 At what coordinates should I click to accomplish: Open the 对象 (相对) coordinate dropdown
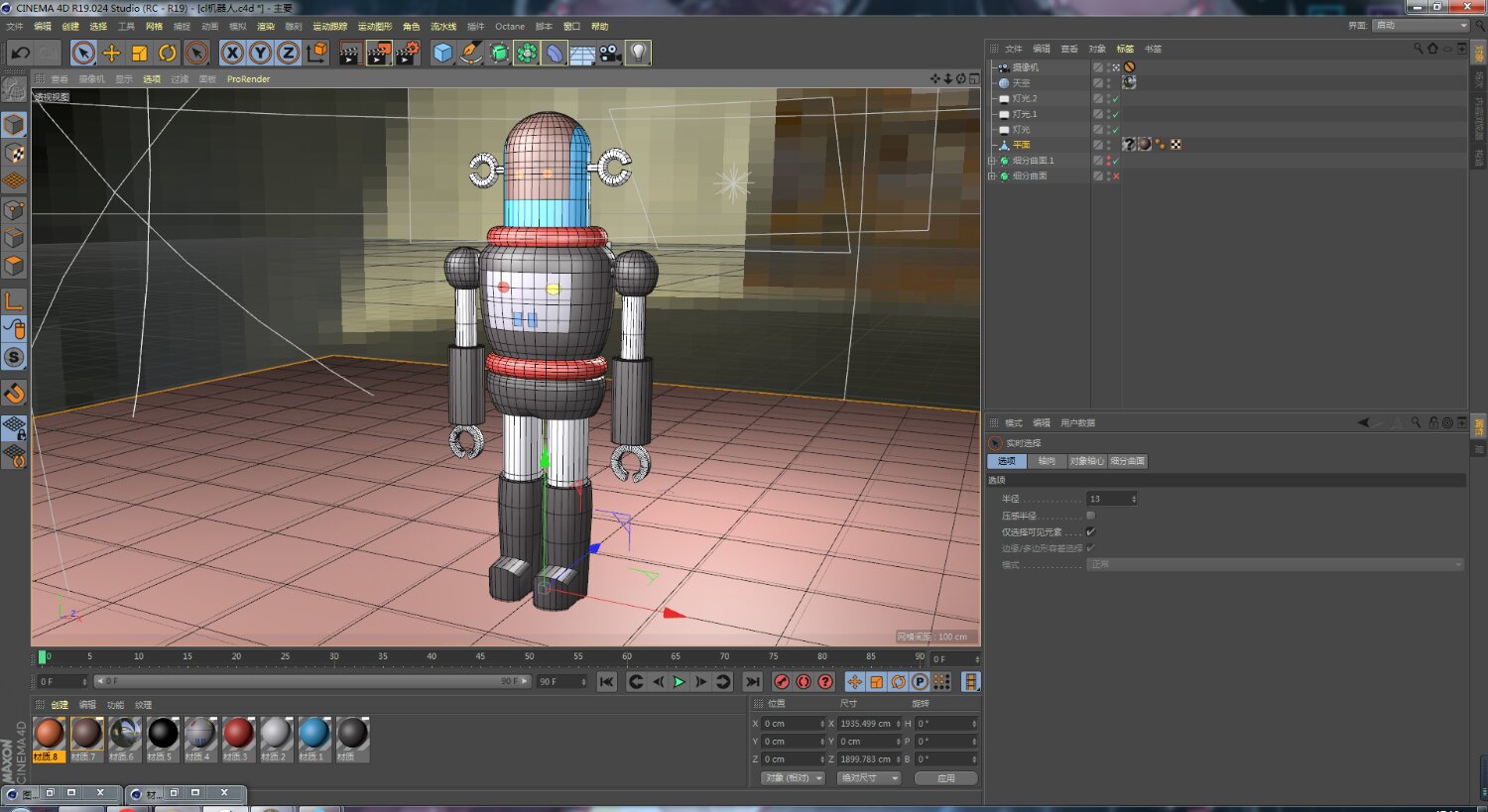tap(793, 778)
